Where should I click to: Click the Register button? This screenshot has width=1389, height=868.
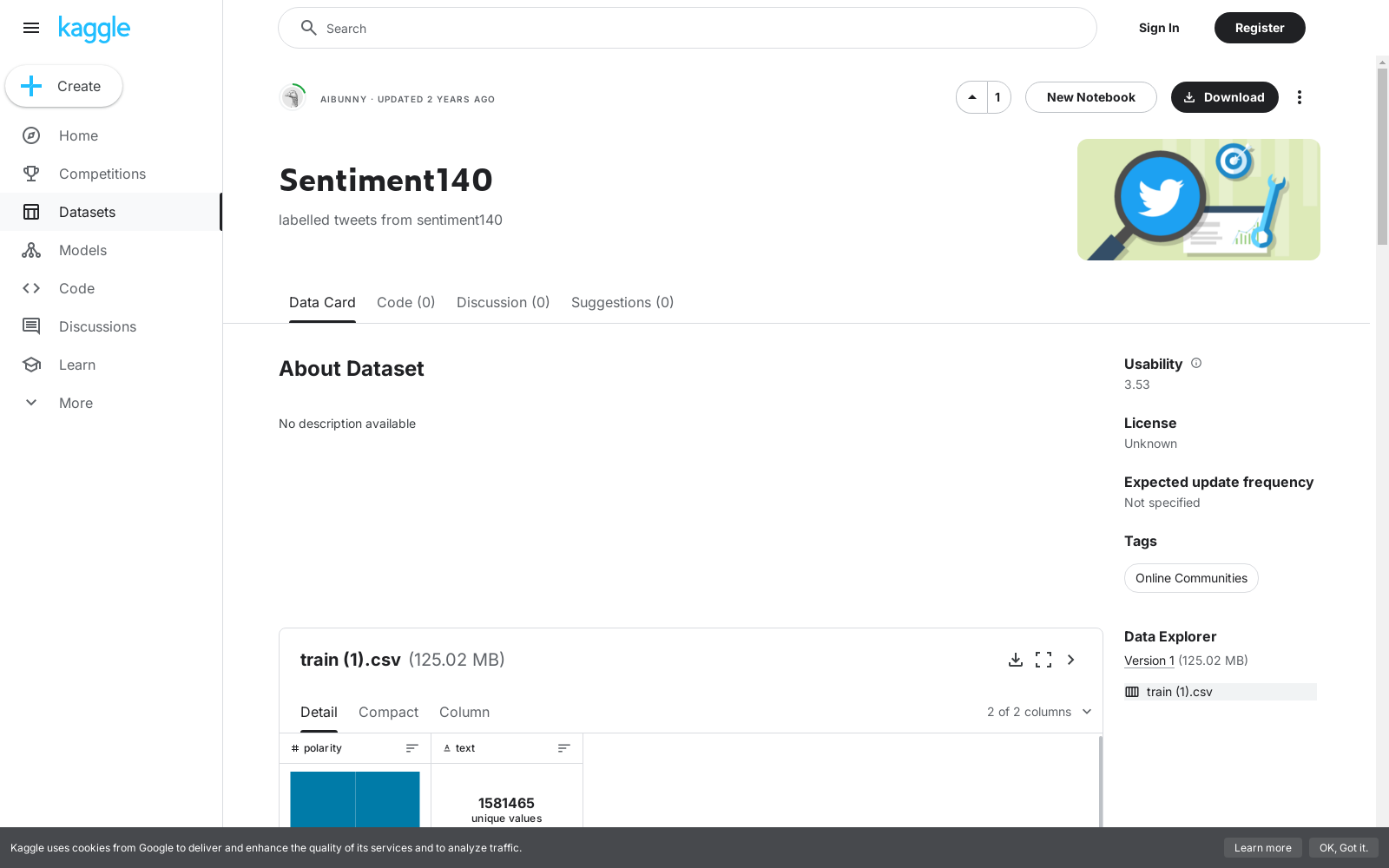pos(1260,28)
